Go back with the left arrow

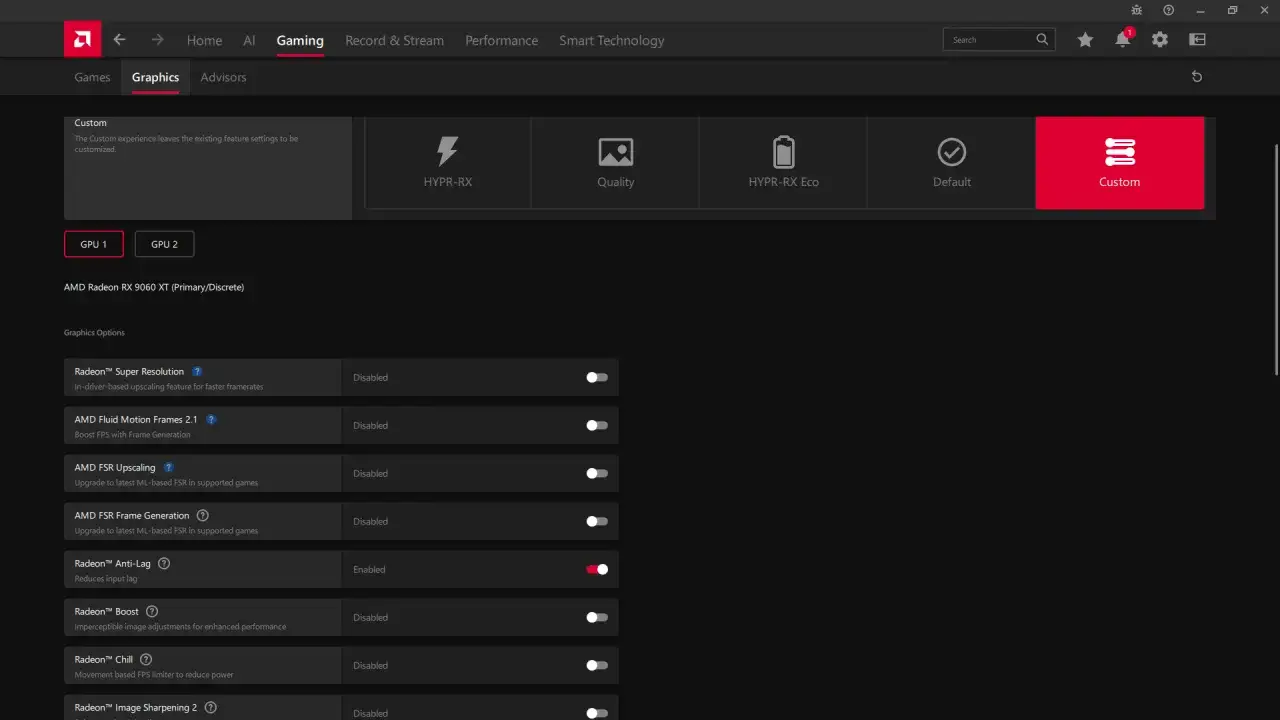coord(120,40)
